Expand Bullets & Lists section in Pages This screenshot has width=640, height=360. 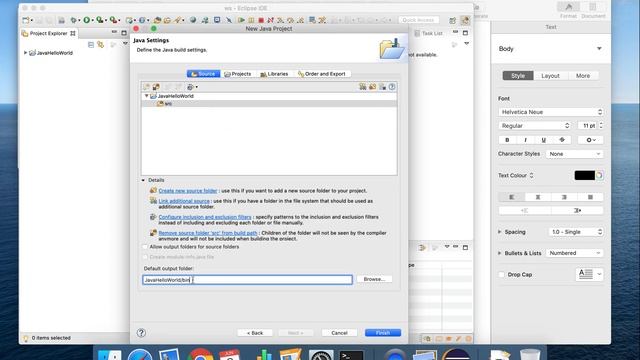coord(500,253)
